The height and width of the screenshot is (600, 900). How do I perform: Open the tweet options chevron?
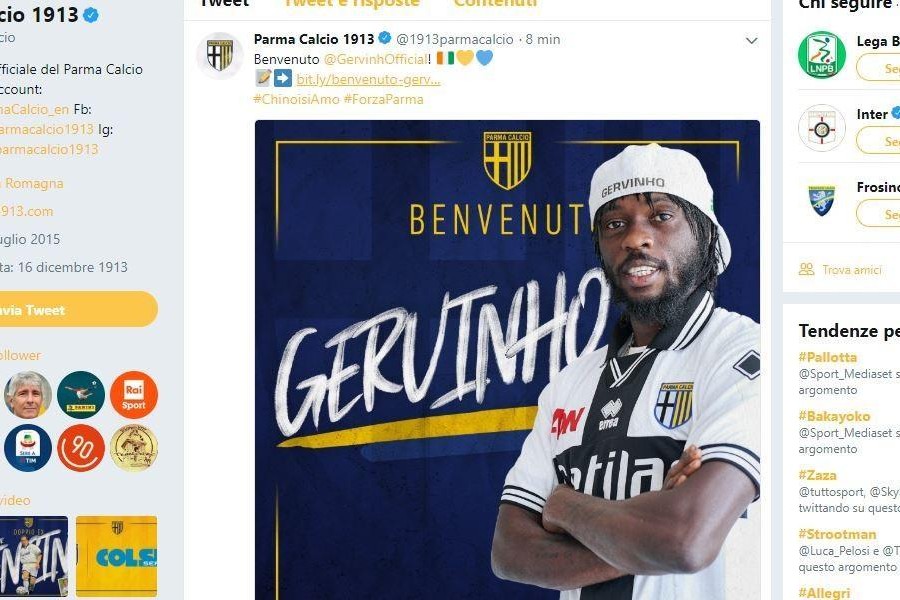point(751,40)
